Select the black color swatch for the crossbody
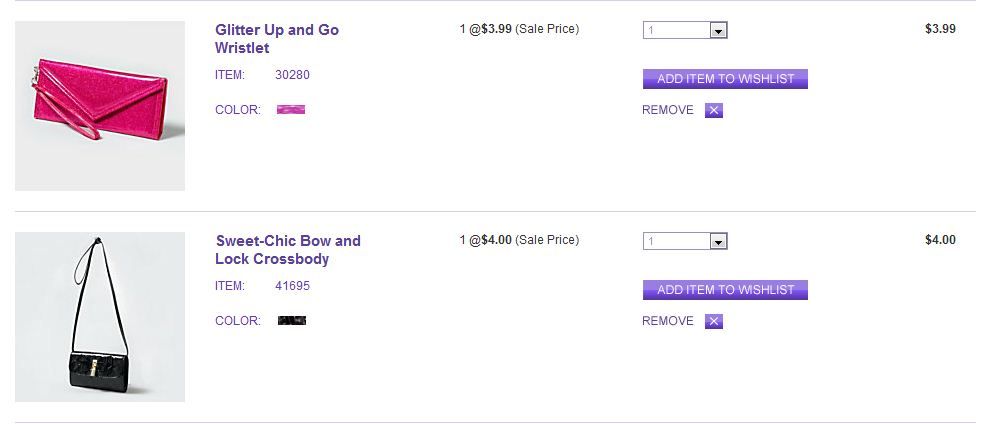This screenshot has width=999, height=424. point(292,321)
